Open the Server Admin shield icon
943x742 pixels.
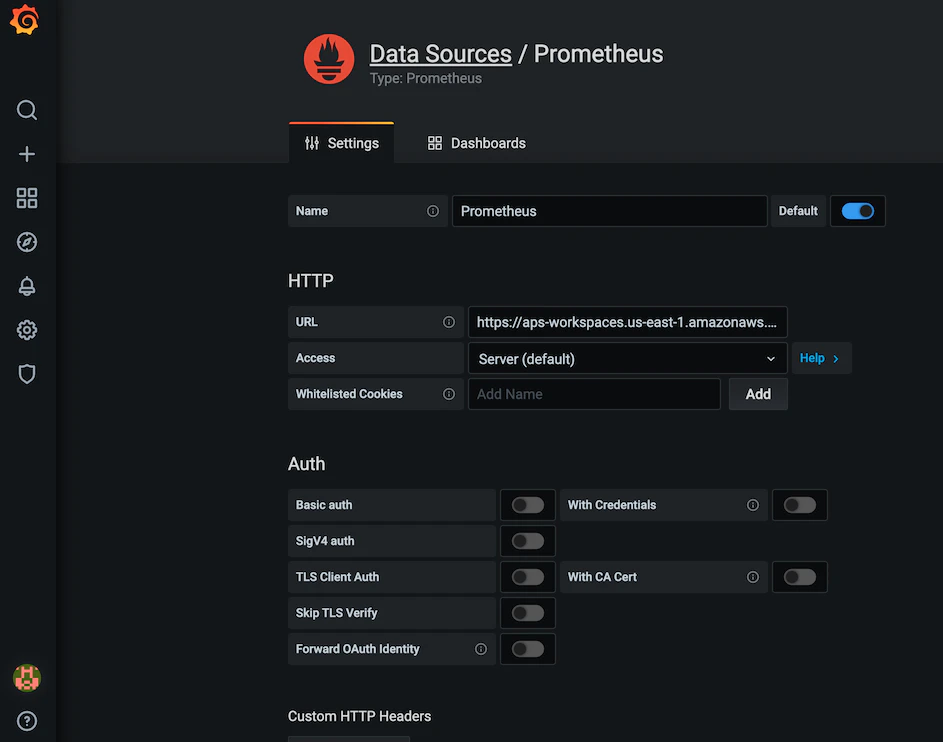(27, 374)
